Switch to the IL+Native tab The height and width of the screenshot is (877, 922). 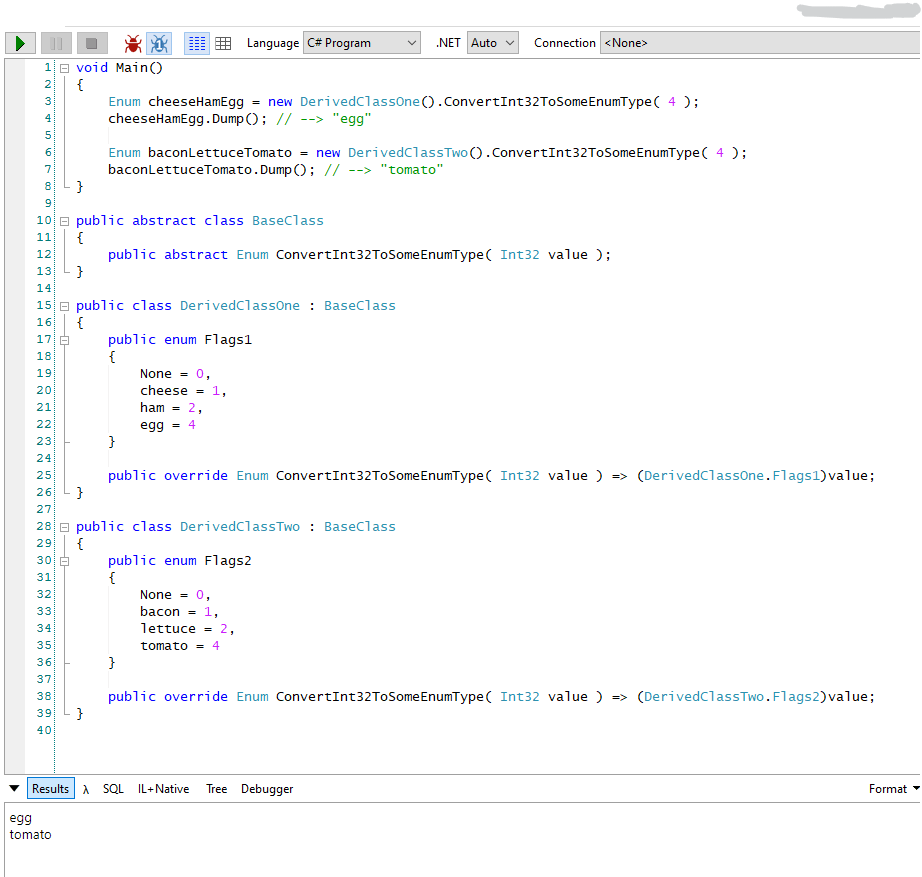coord(163,789)
